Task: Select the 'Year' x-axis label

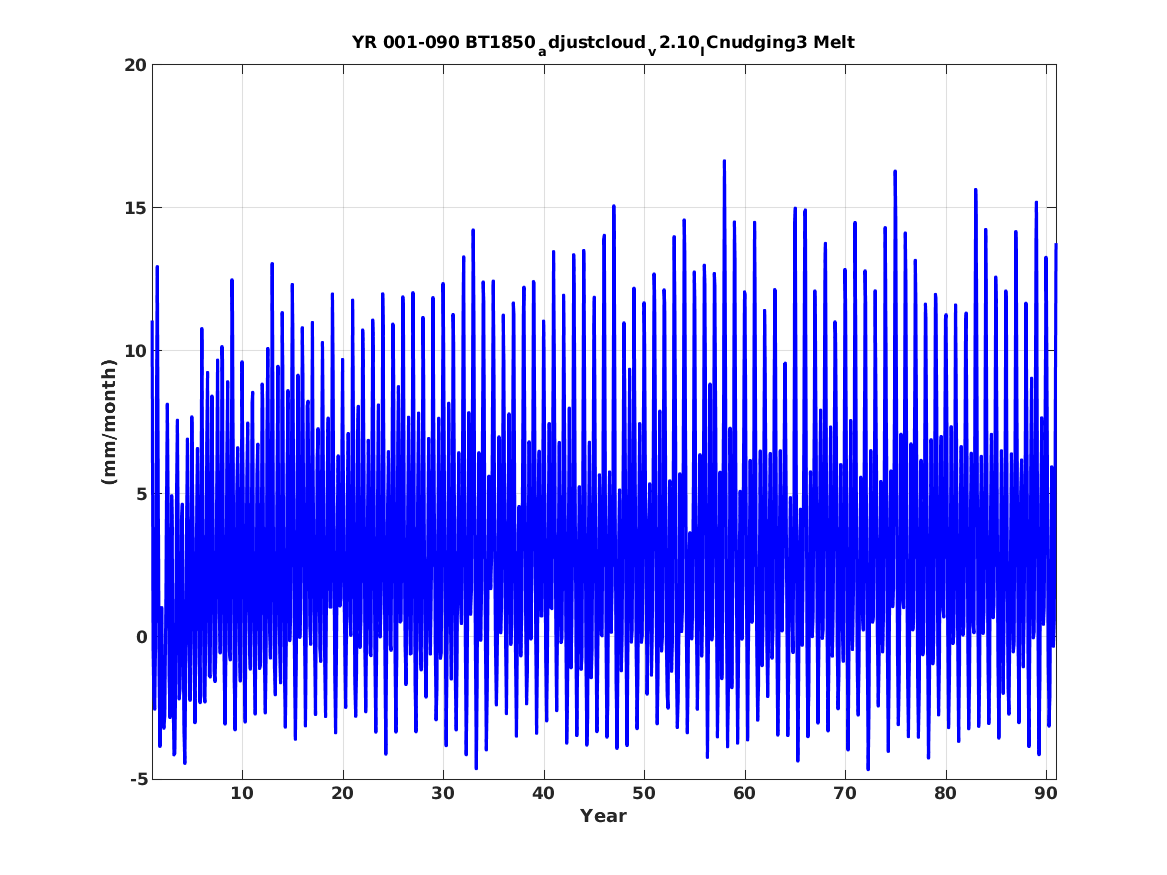Action: pos(603,816)
